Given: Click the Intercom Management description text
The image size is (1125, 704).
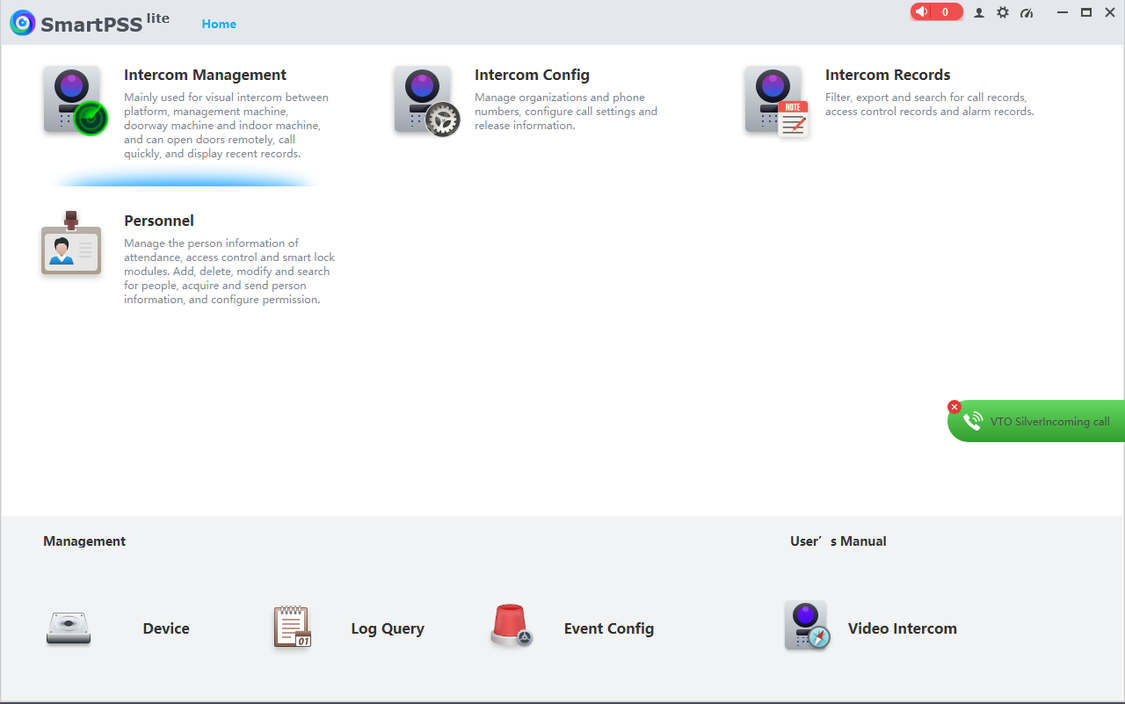Looking at the screenshot, I should 226,125.
